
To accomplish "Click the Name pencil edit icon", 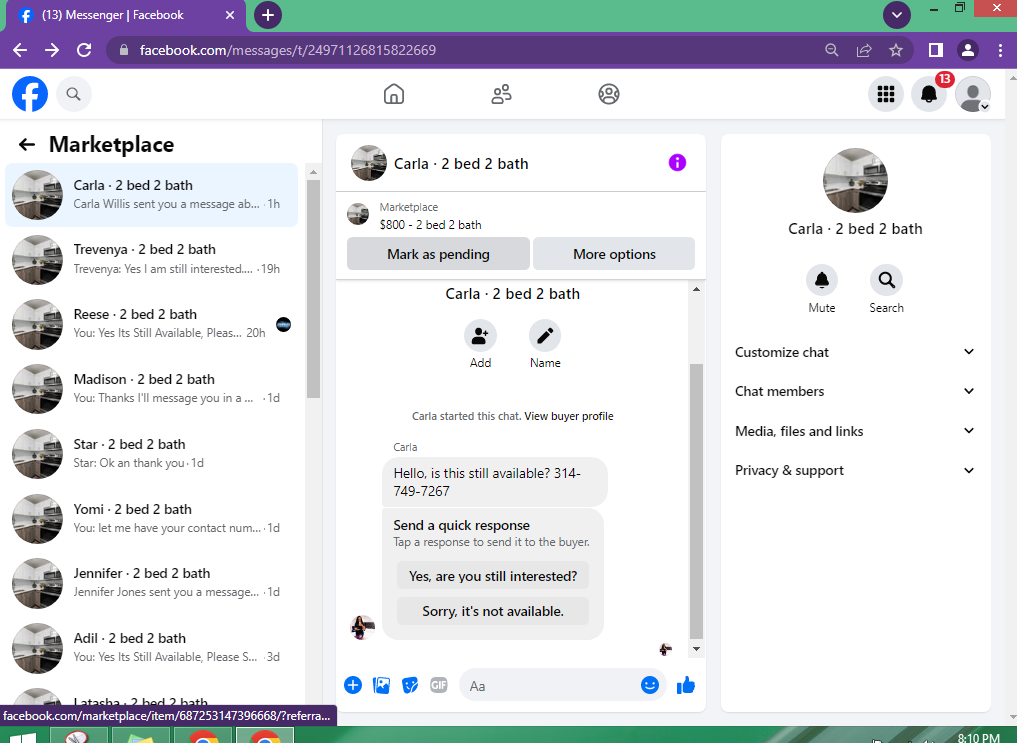I will click(545, 336).
